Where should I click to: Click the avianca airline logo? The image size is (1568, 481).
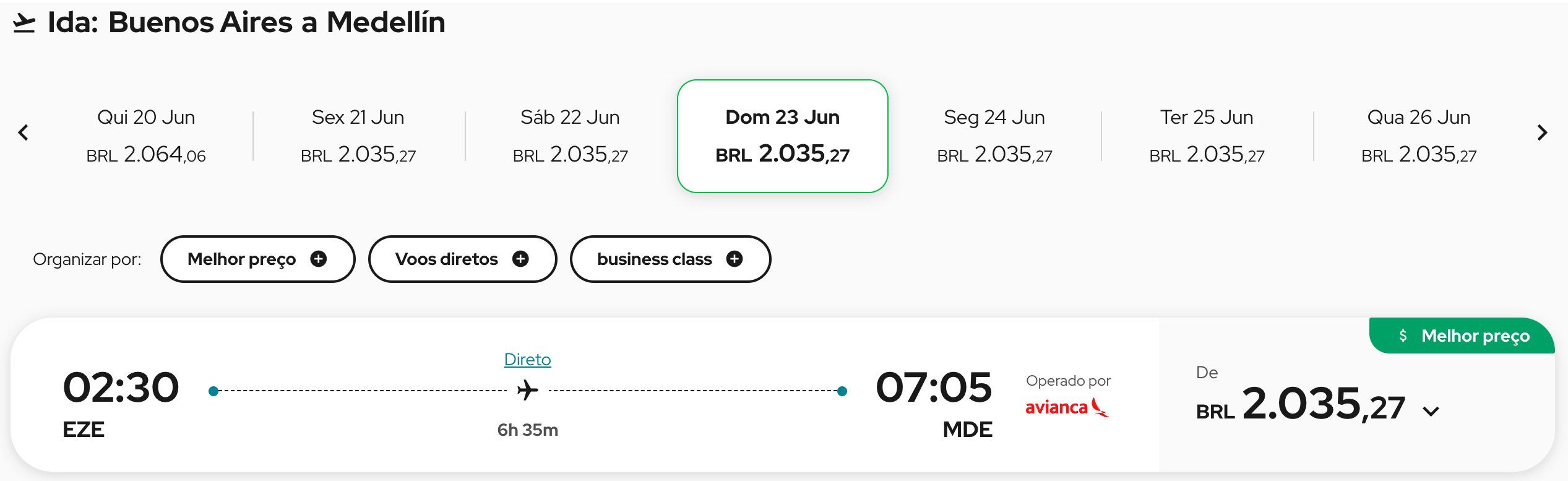click(1067, 407)
